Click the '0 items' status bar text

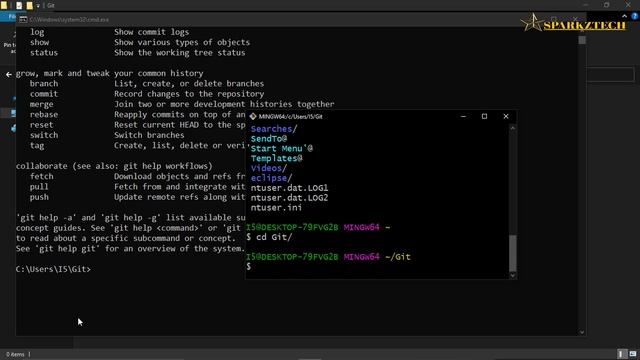pyautogui.click(x=15, y=354)
